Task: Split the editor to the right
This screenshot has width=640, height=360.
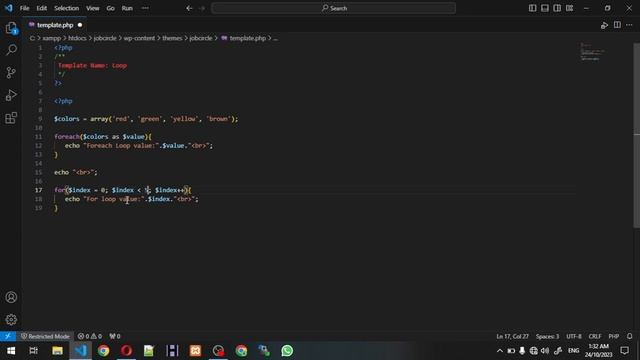Action: point(617,25)
